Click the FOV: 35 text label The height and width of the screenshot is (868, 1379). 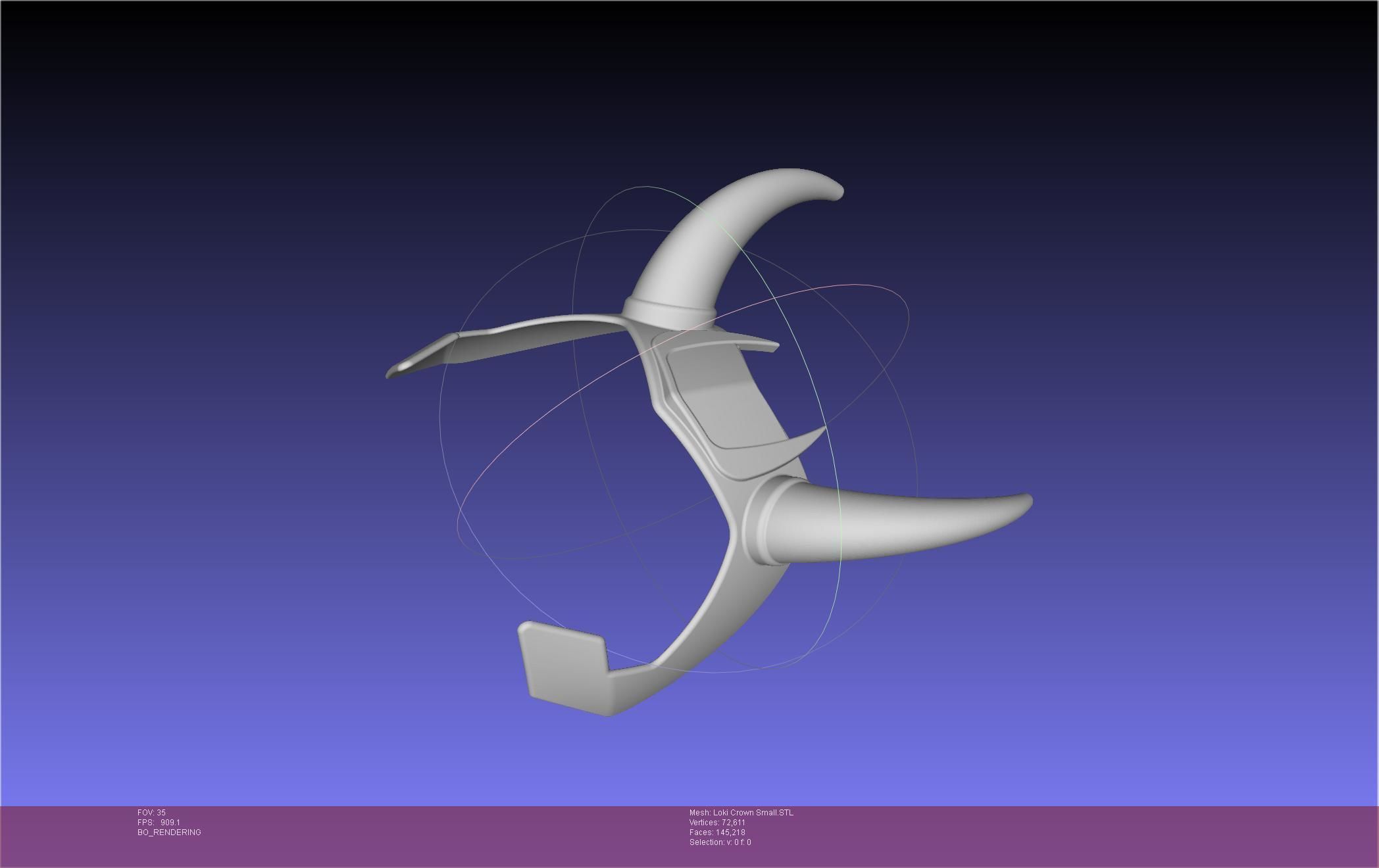pyautogui.click(x=151, y=813)
